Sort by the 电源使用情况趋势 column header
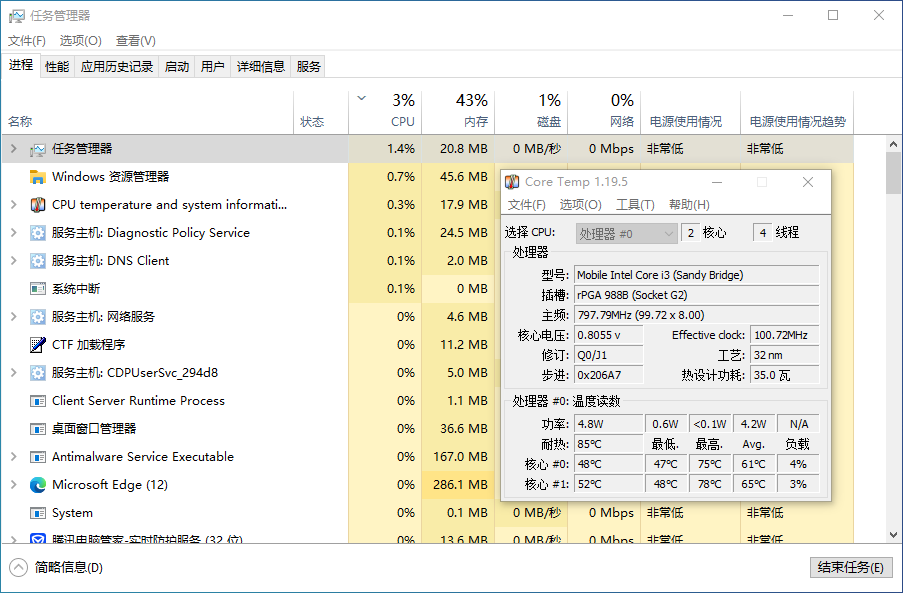This screenshot has width=903, height=593. [x=797, y=113]
